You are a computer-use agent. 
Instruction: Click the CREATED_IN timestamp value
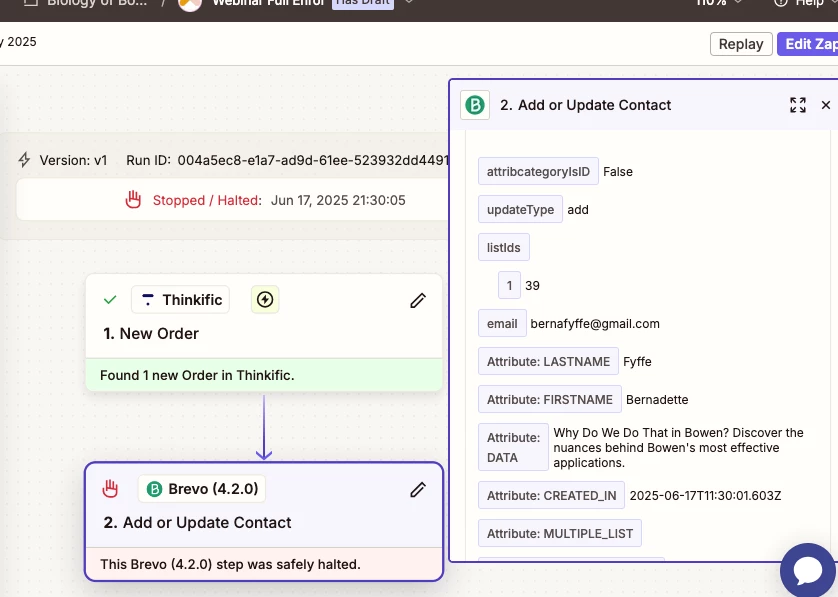[705, 496]
